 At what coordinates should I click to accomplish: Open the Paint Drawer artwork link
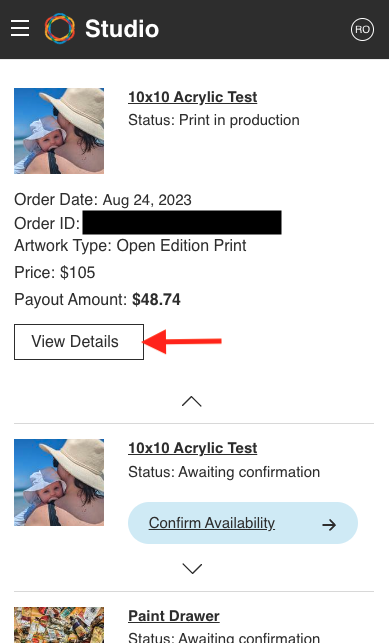tap(173, 616)
